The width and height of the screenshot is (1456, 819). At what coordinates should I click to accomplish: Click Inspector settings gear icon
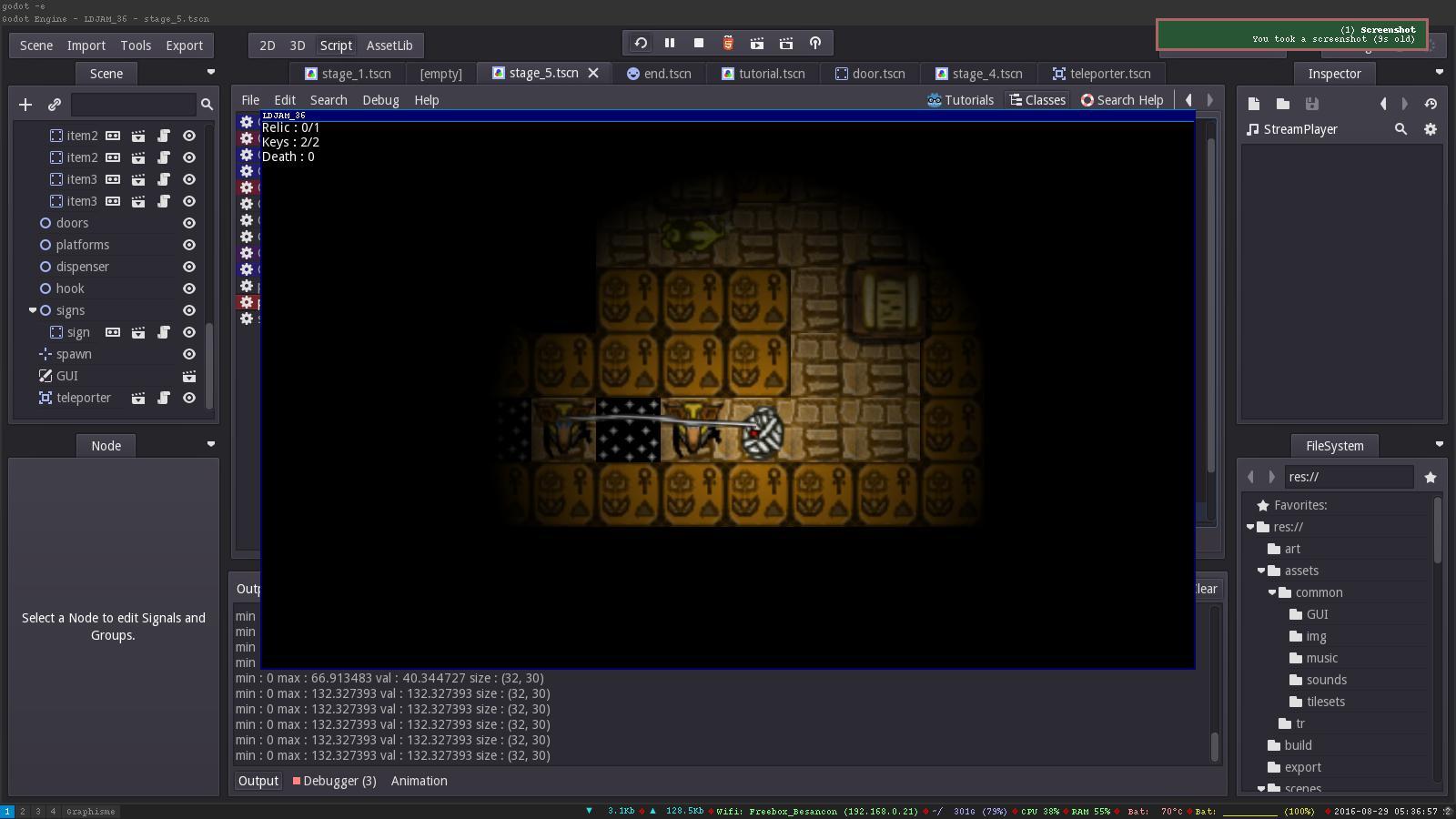[x=1431, y=130]
